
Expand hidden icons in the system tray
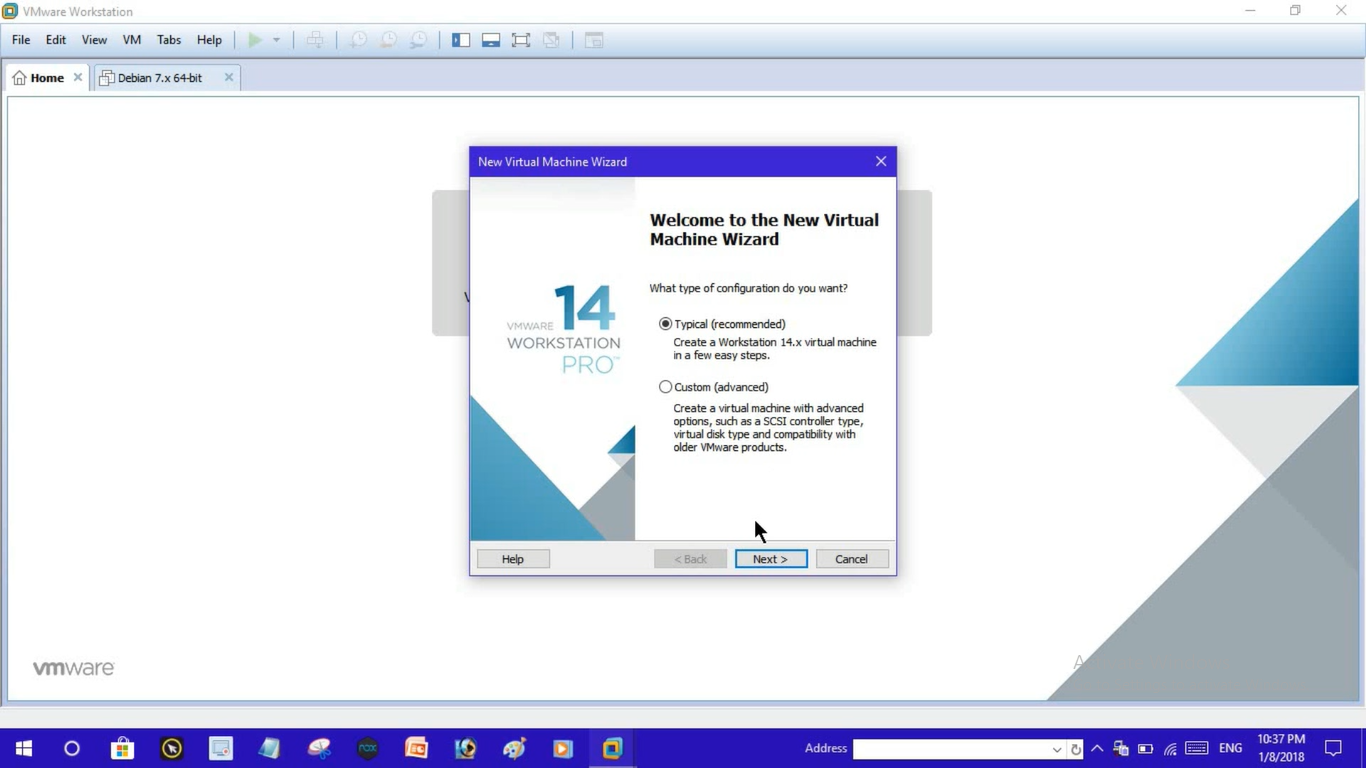point(1097,748)
